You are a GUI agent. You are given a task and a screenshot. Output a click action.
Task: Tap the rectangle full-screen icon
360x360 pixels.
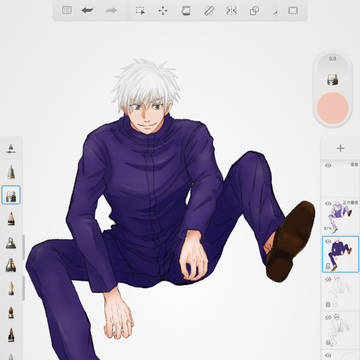pyautogui.click(x=293, y=11)
